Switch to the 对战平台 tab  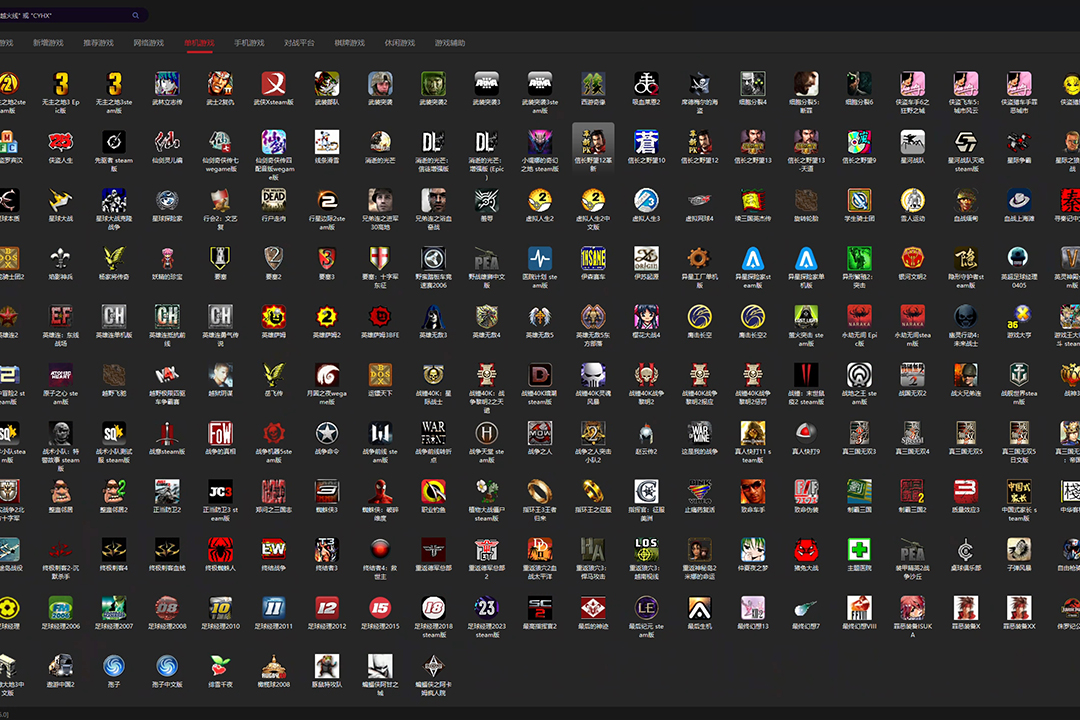[300, 43]
